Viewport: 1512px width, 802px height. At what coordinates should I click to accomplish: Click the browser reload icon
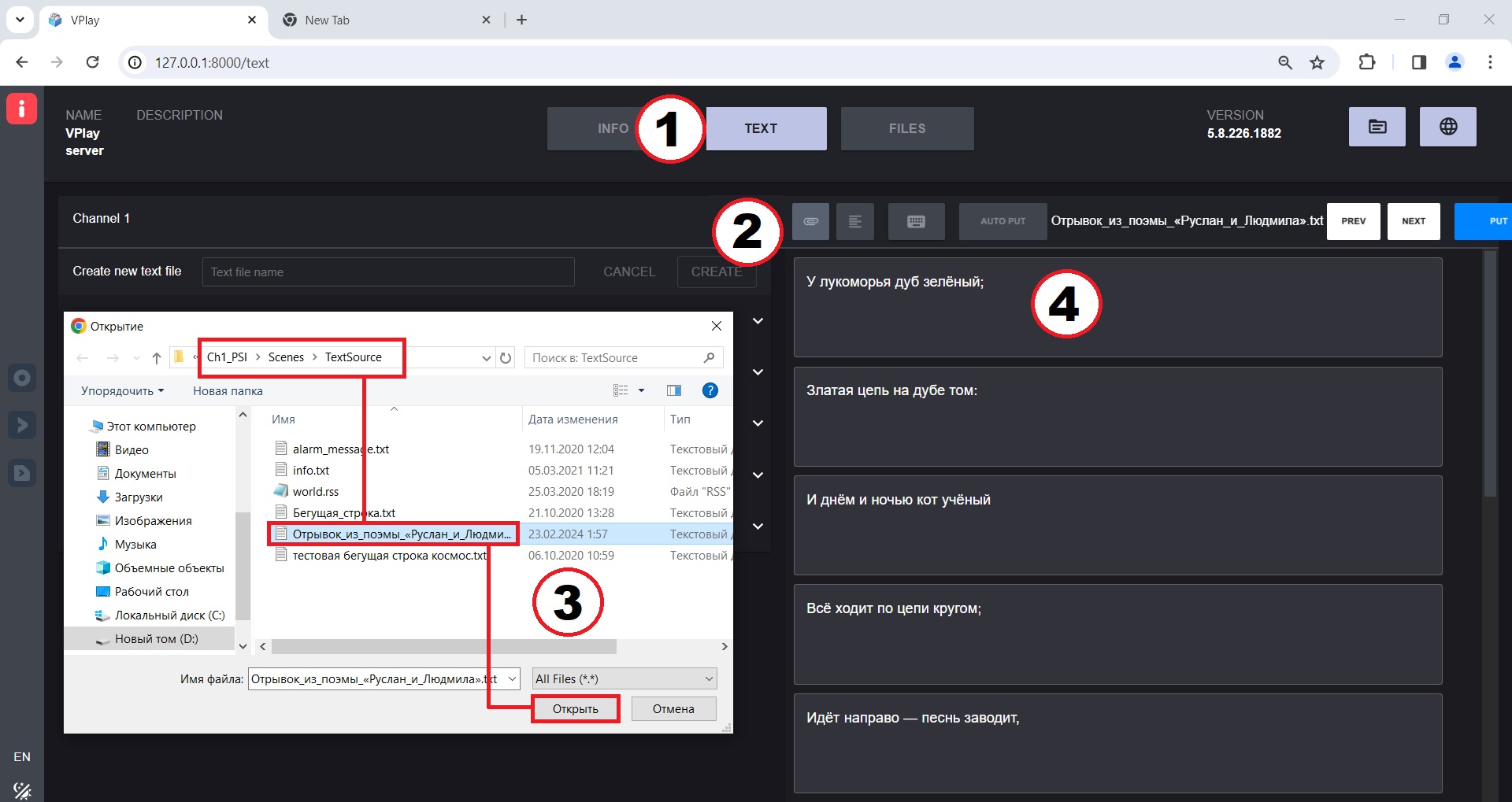(92, 62)
